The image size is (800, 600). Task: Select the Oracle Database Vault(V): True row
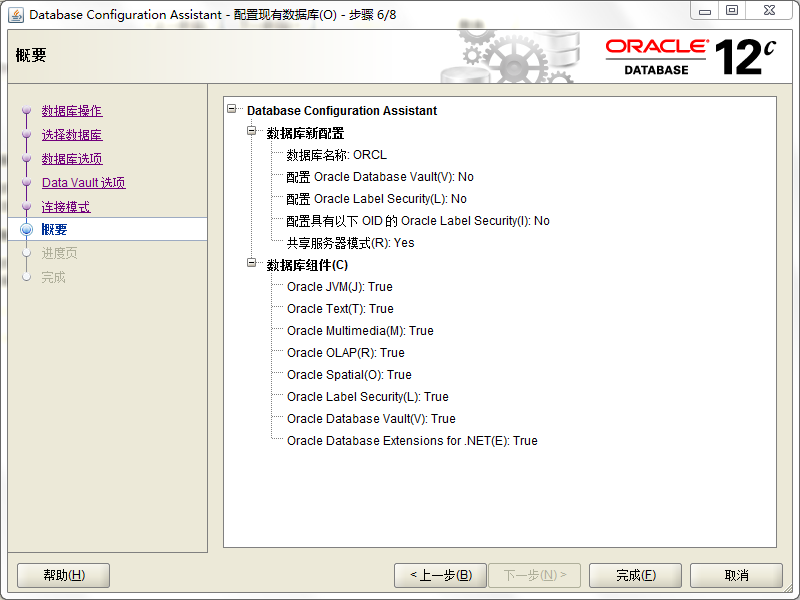[x=371, y=418]
